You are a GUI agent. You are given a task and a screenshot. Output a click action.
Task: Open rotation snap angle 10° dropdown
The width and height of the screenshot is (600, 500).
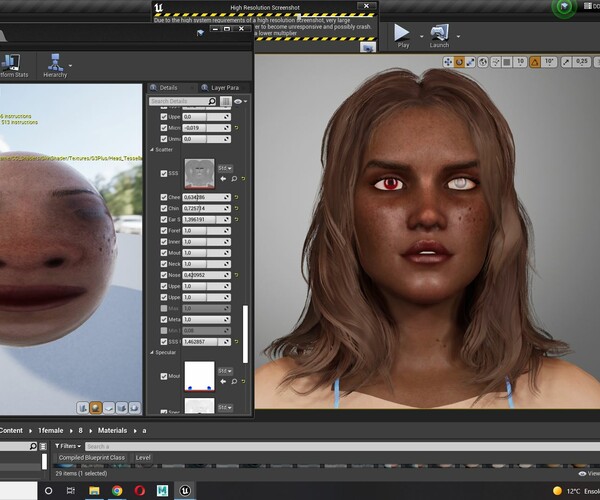tap(549, 62)
